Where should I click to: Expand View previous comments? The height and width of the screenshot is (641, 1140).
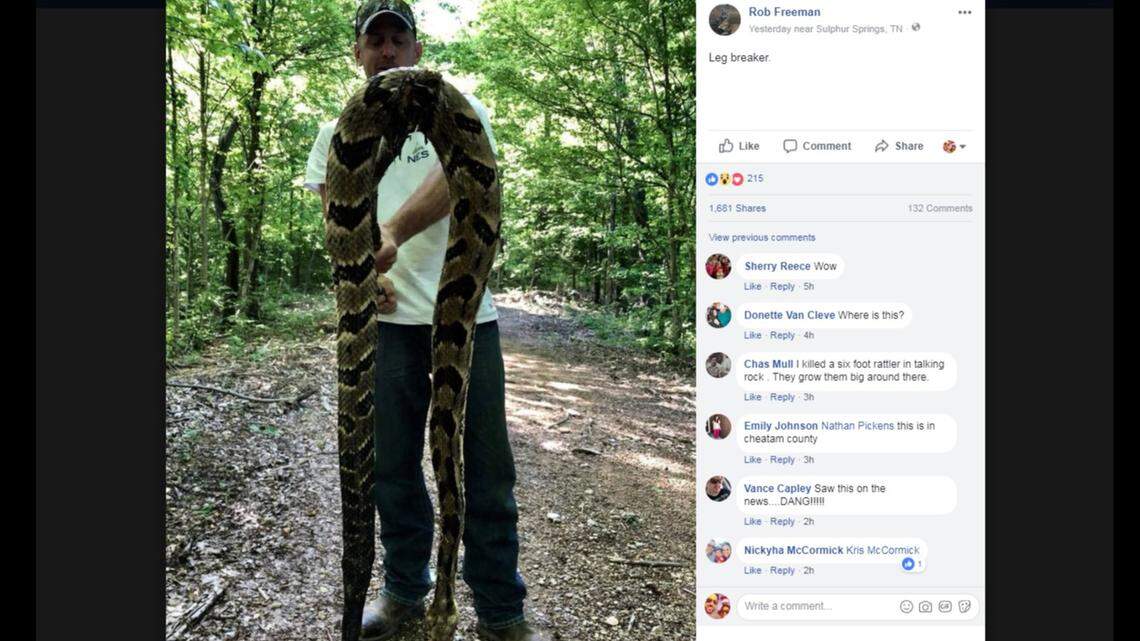point(762,238)
